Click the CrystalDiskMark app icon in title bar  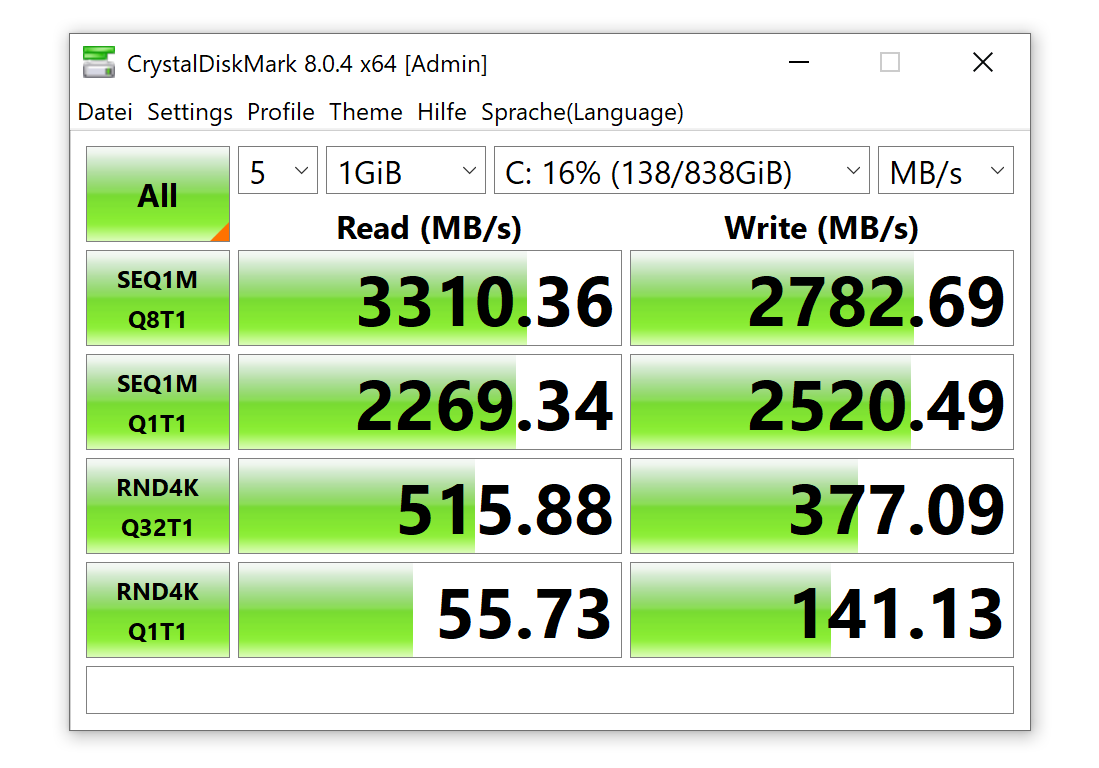click(98, 62)
